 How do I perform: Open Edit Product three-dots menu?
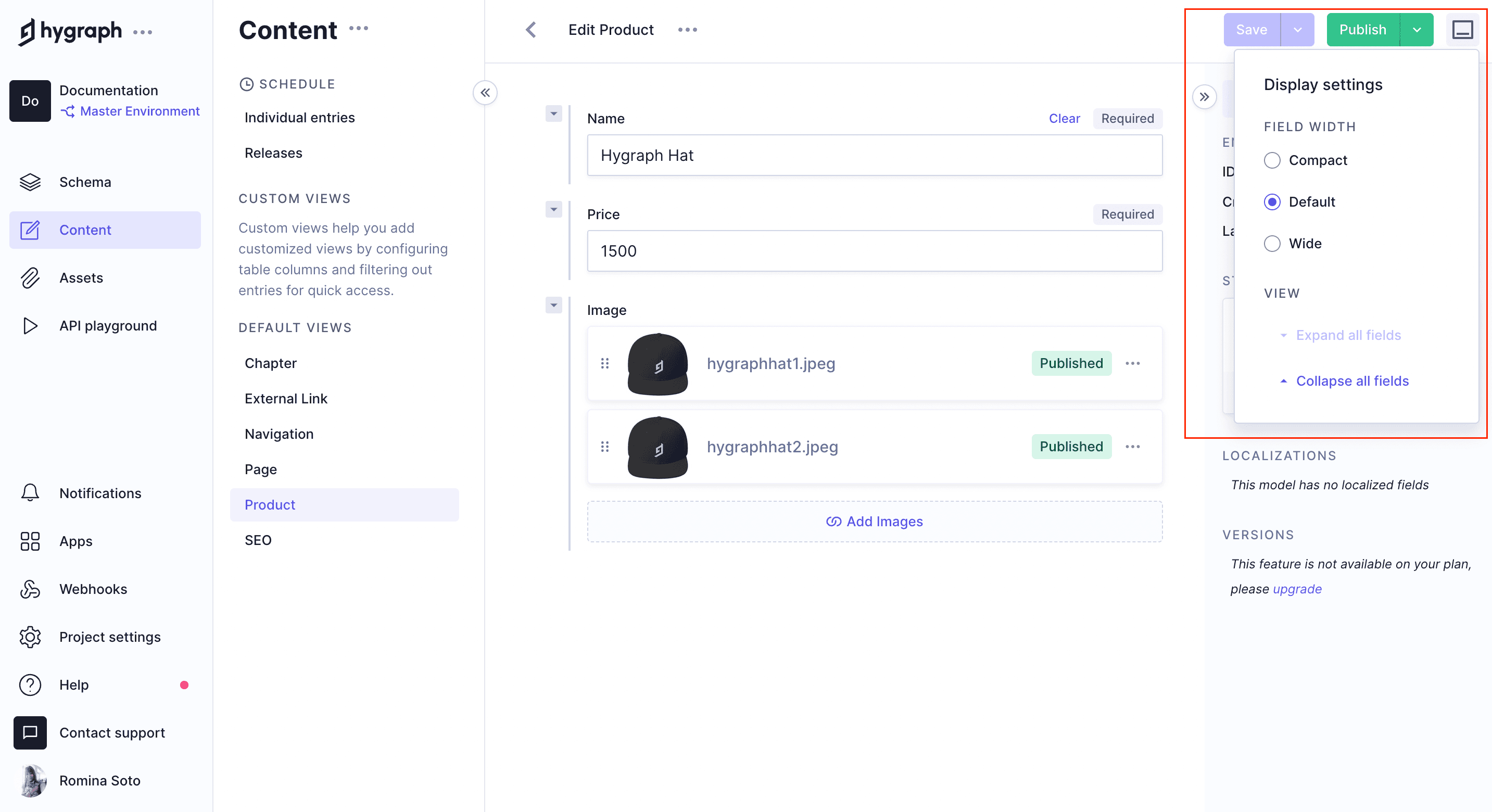pos(688,30)
